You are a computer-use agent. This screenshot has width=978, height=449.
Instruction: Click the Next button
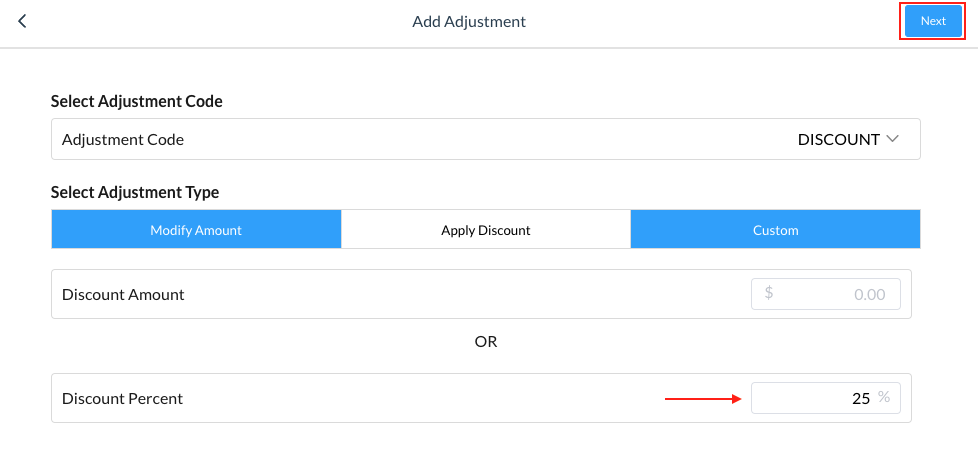pos(932,21)
